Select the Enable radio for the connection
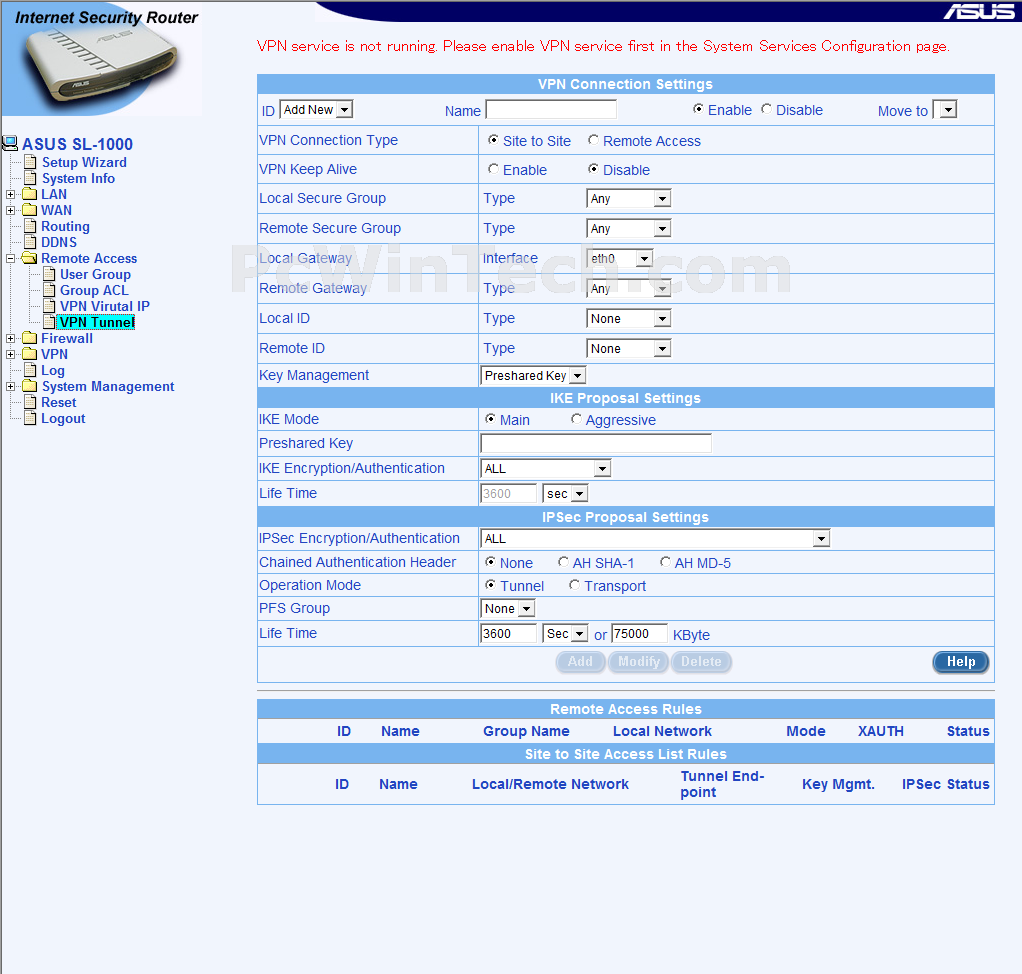This screenshot has width=1022, height=974. point(698,109)
